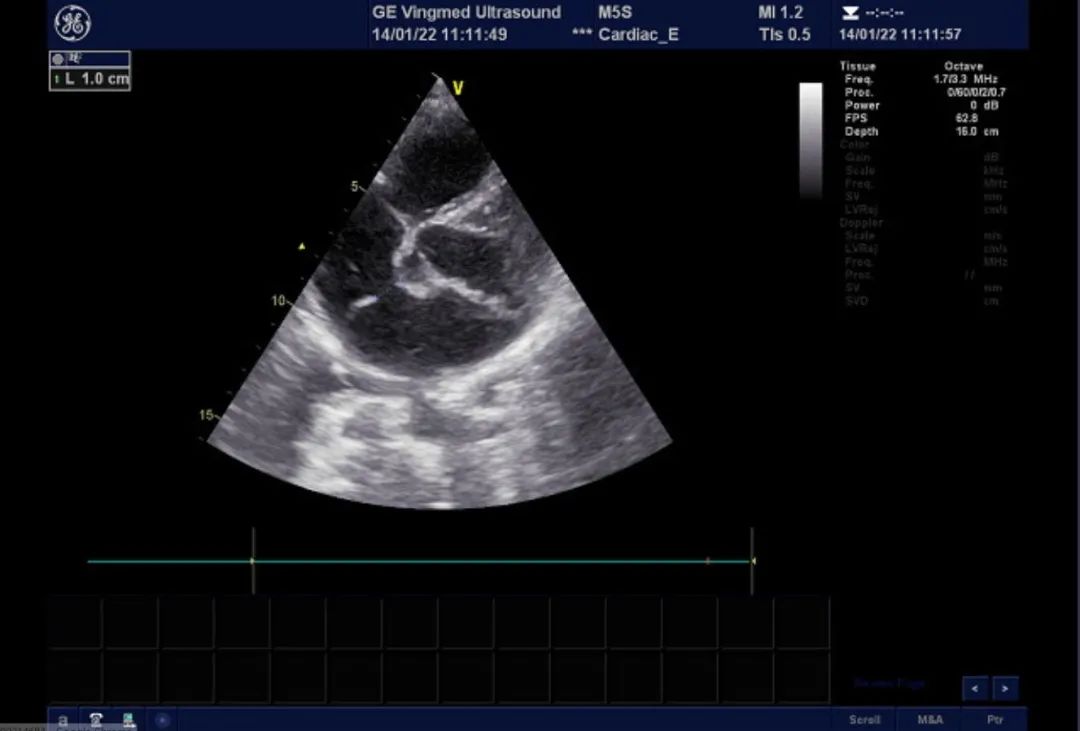Click the hourglass timer icon in header
The width and height of the screenshot is (1080, 731).
click(849, 13)
